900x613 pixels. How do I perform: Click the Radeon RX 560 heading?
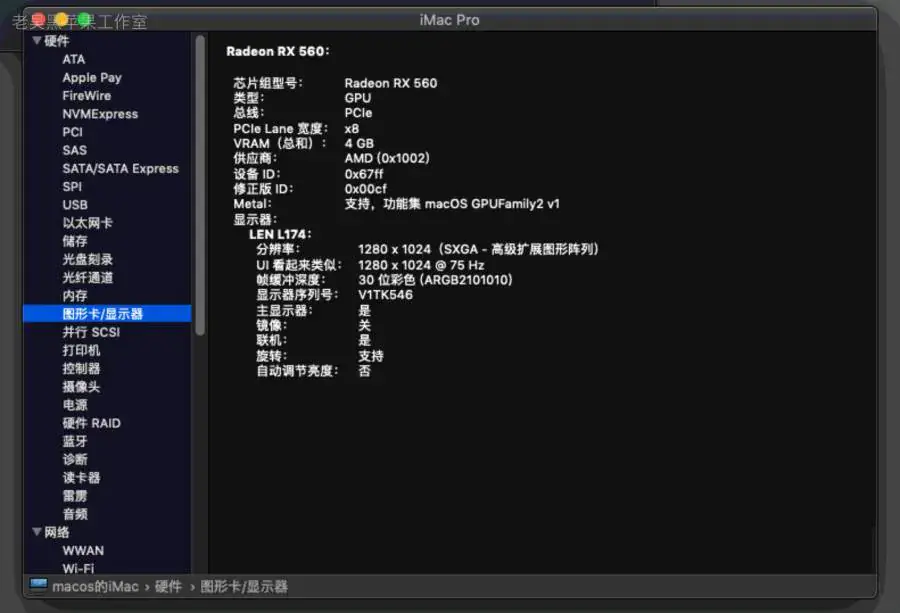[x=278, y=51]
